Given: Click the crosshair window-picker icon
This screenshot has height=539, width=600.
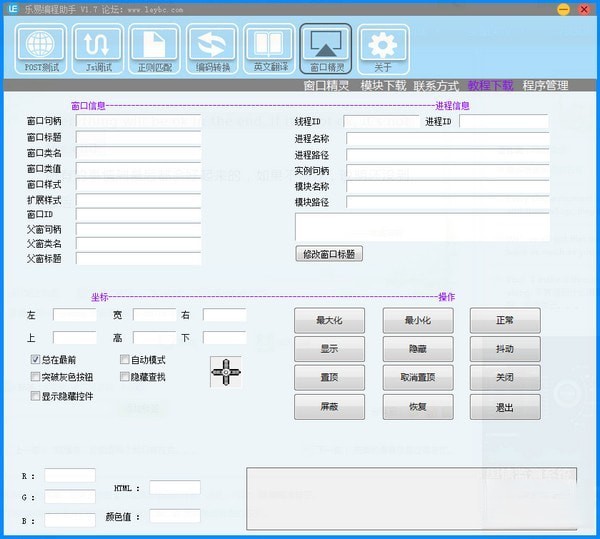Looking at the screenshot, I should (226, 372).
